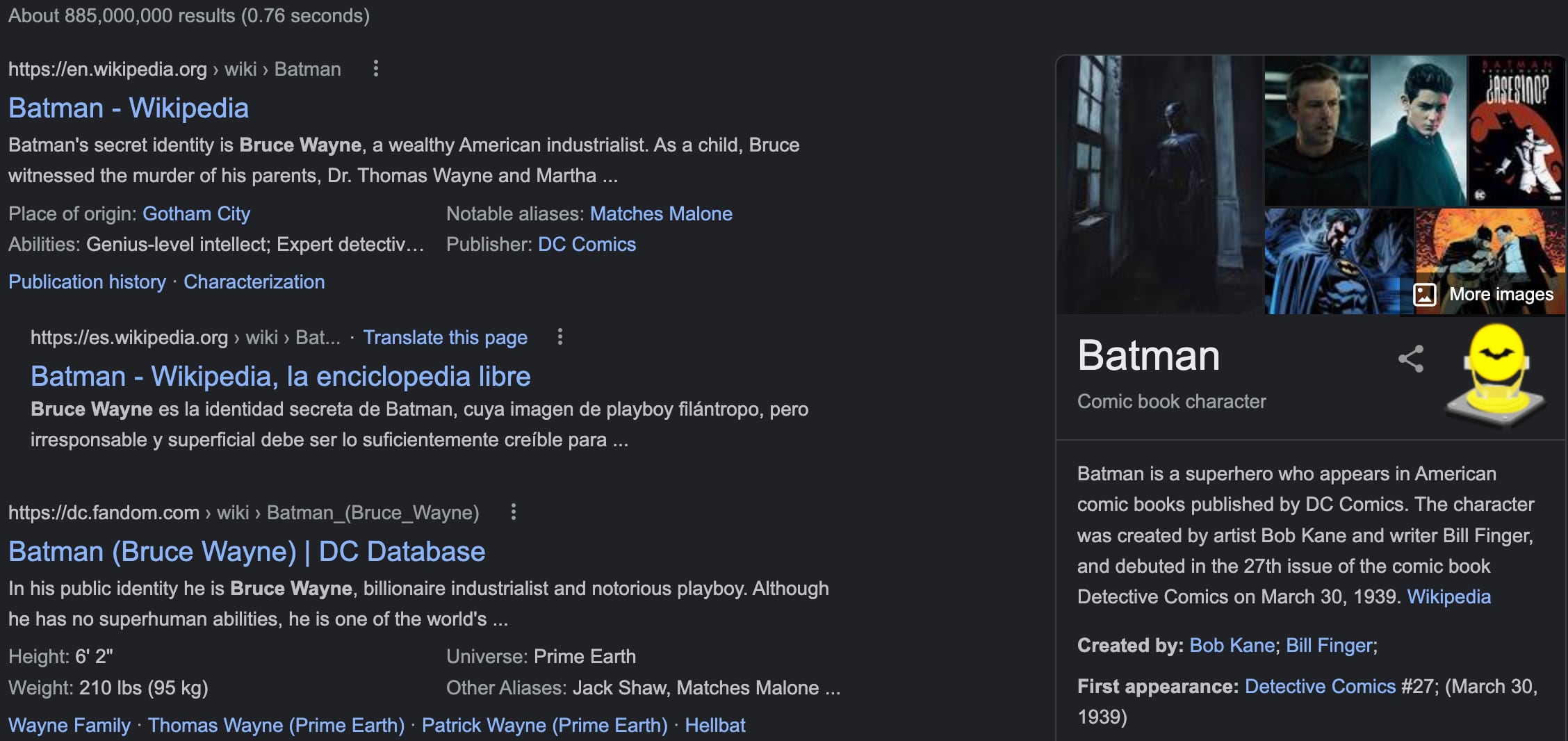Open Detective Comics first appearance link

[x=1321, y=686]
